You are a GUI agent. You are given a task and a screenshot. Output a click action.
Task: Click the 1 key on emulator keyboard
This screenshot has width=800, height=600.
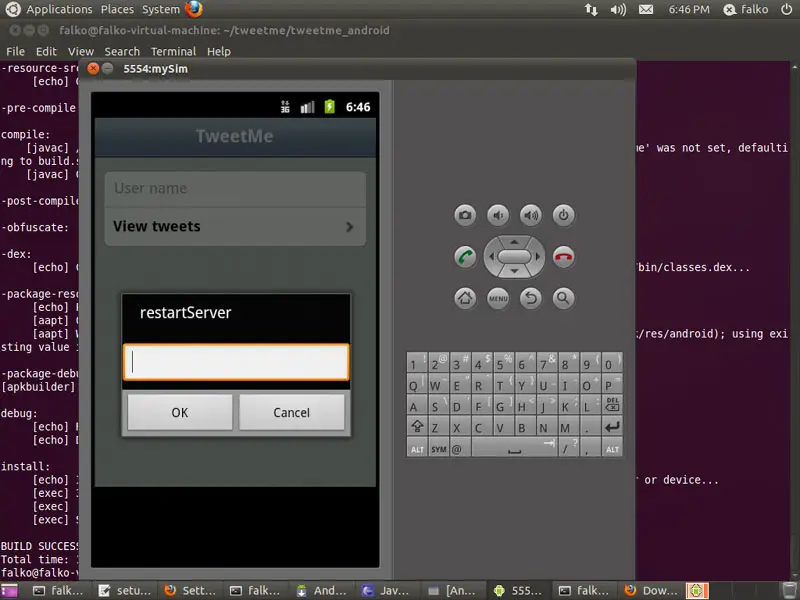417,363
